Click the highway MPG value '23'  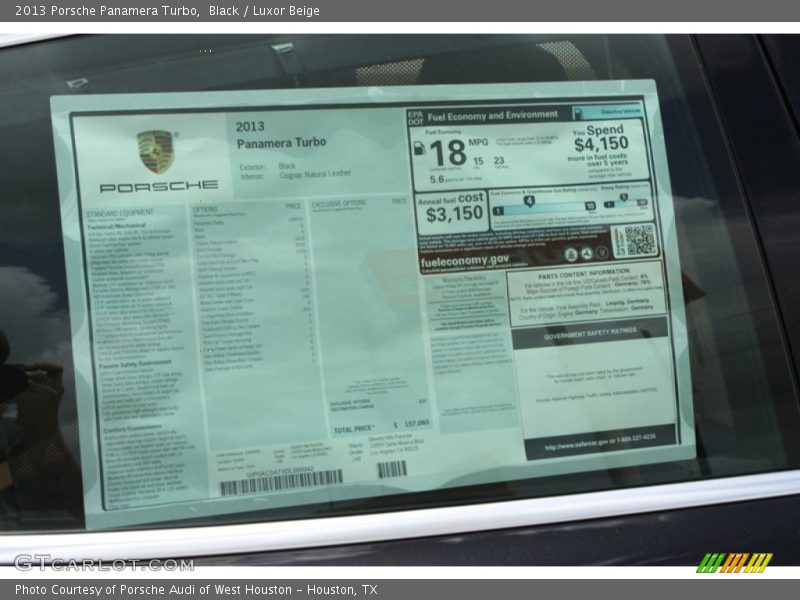click(x=499, y=161)
